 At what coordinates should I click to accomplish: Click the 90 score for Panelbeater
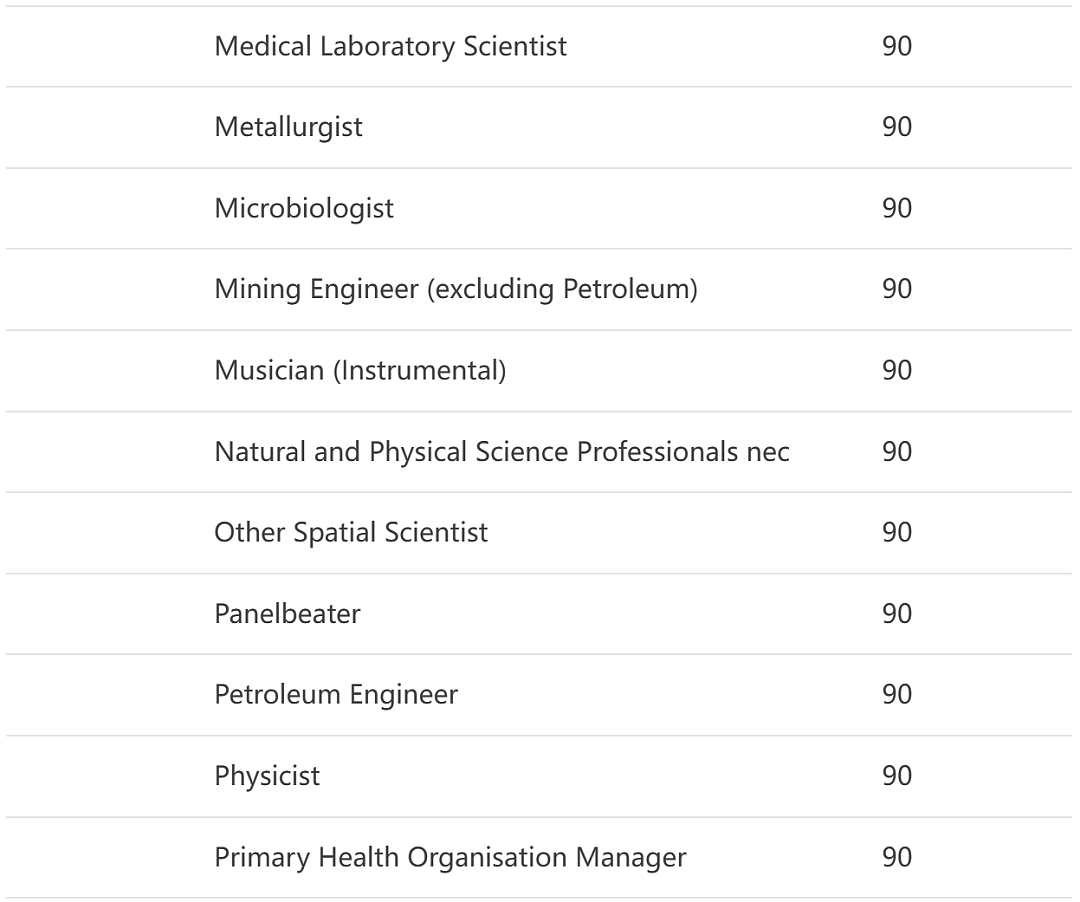click(x=897, y=613)
